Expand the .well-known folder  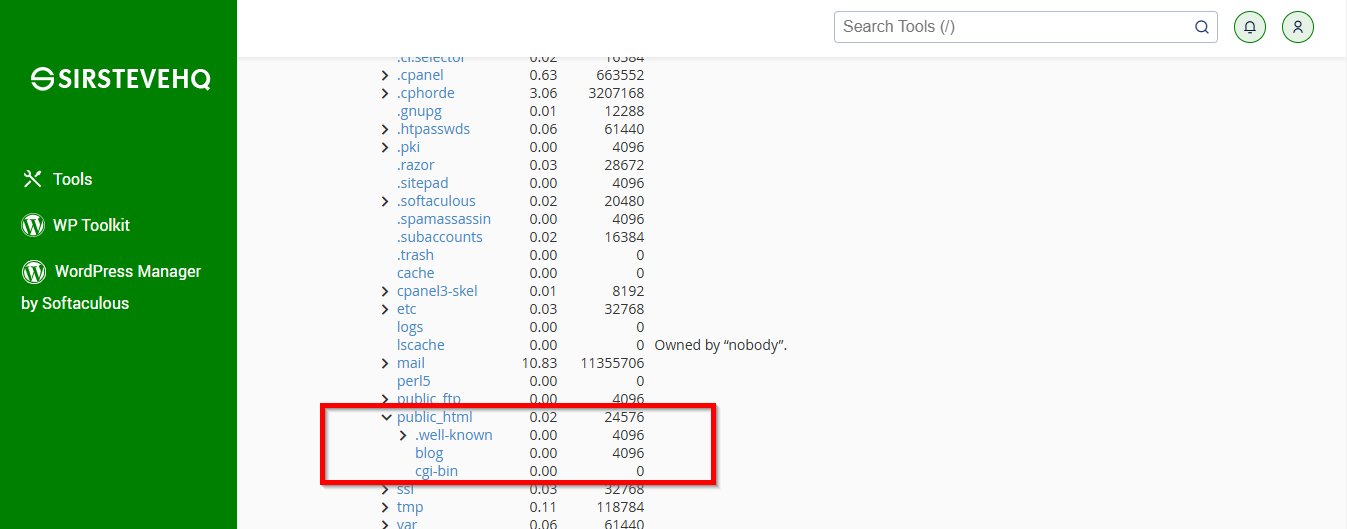click(x=404, y=435)
